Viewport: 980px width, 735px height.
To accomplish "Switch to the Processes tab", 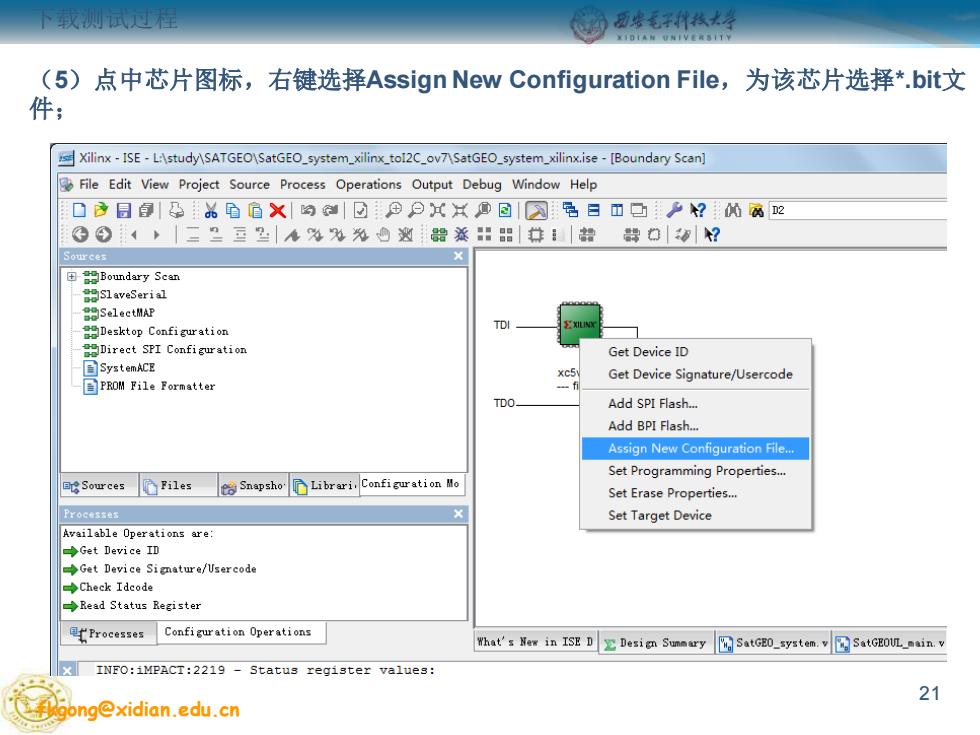I will [109, 633].
